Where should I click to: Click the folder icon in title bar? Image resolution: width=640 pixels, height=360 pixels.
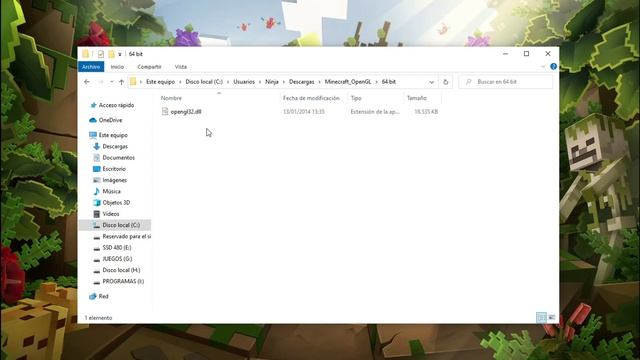pyautogui.click(x=85, y=54)
